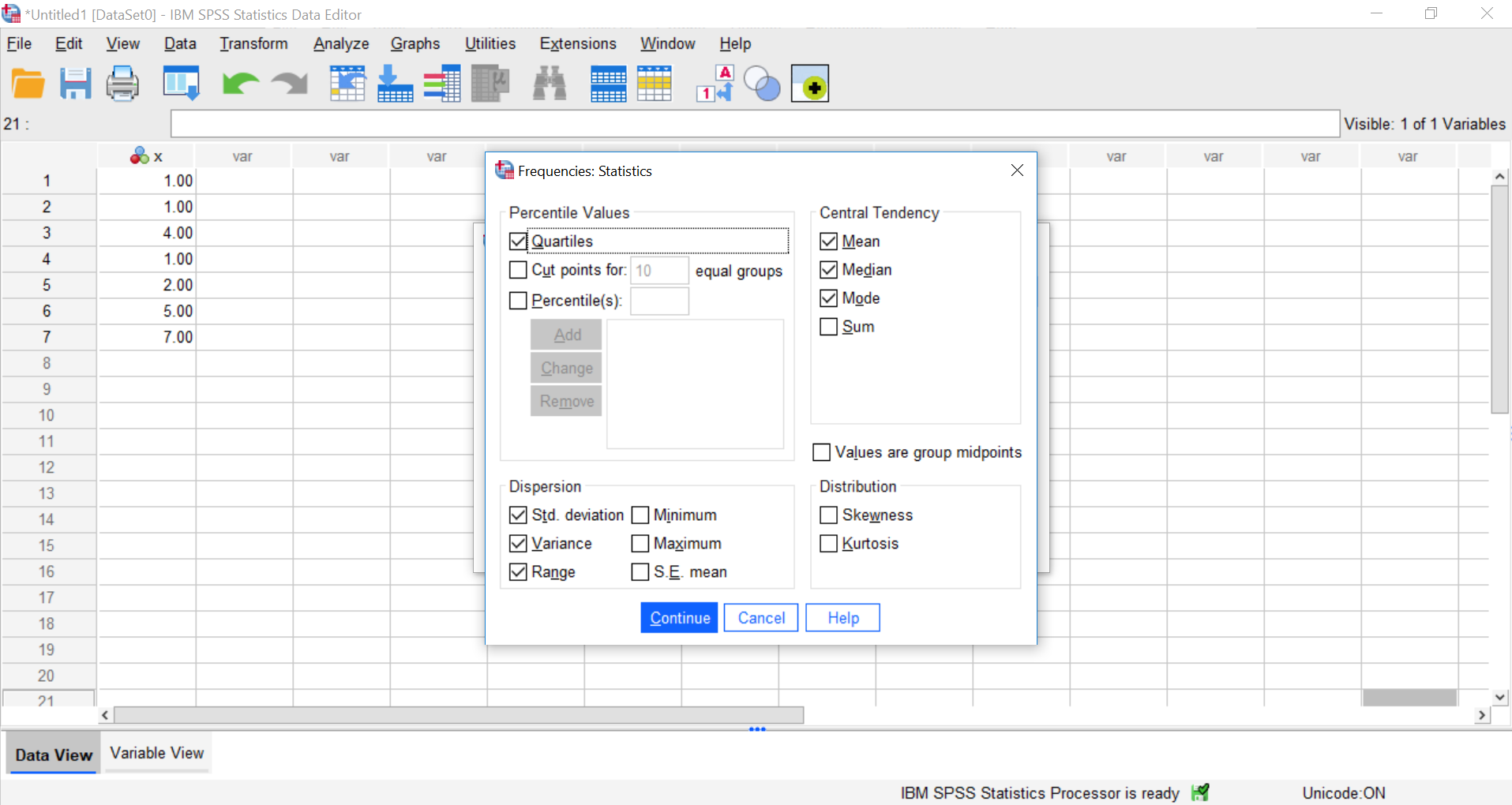Screen dimensions: 1512x805
Task: Click the processor ready status icon
Action: pyautogui.click(x=1200, y=792)
